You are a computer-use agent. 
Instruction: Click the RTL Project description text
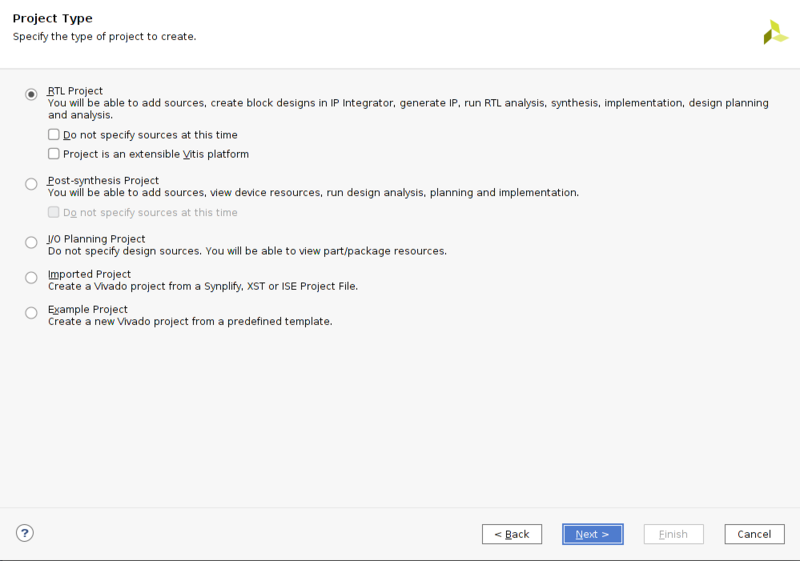click(x=408, y=109)
